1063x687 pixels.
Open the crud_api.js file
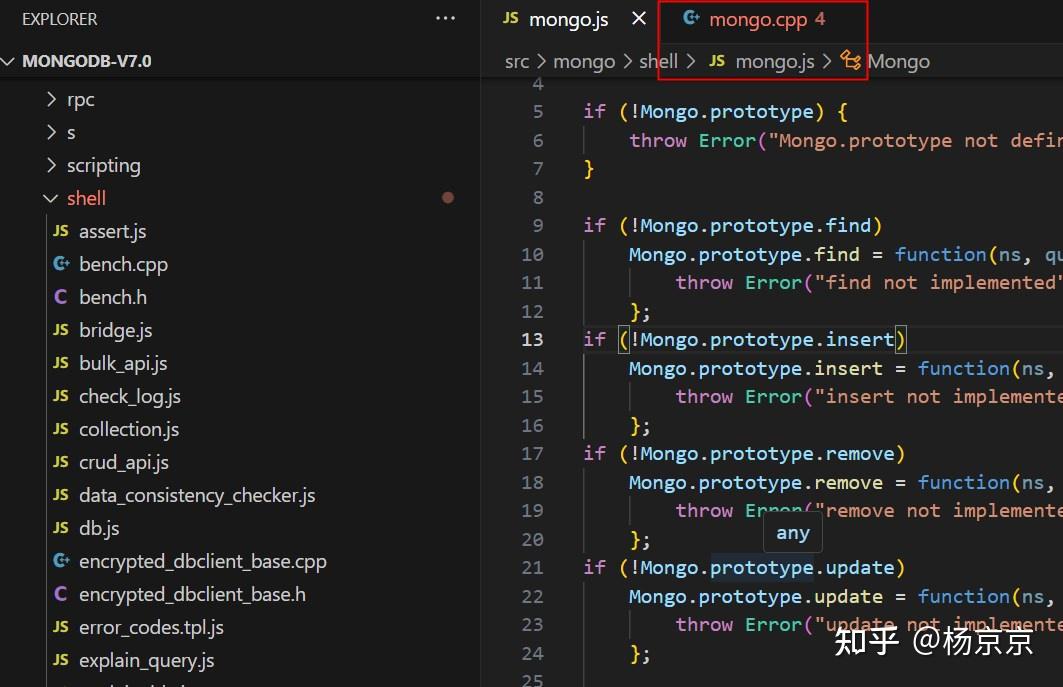(x=123, y=462)
